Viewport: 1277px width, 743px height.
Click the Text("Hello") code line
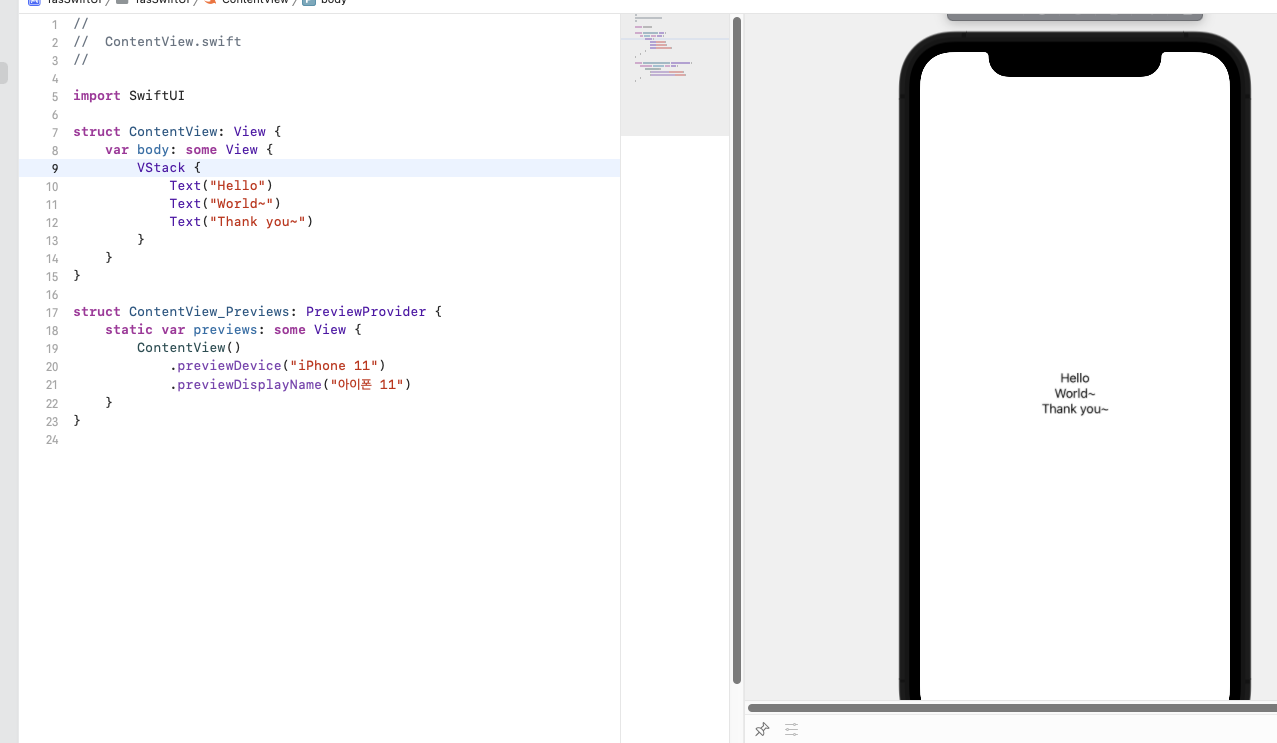(221, 186)
